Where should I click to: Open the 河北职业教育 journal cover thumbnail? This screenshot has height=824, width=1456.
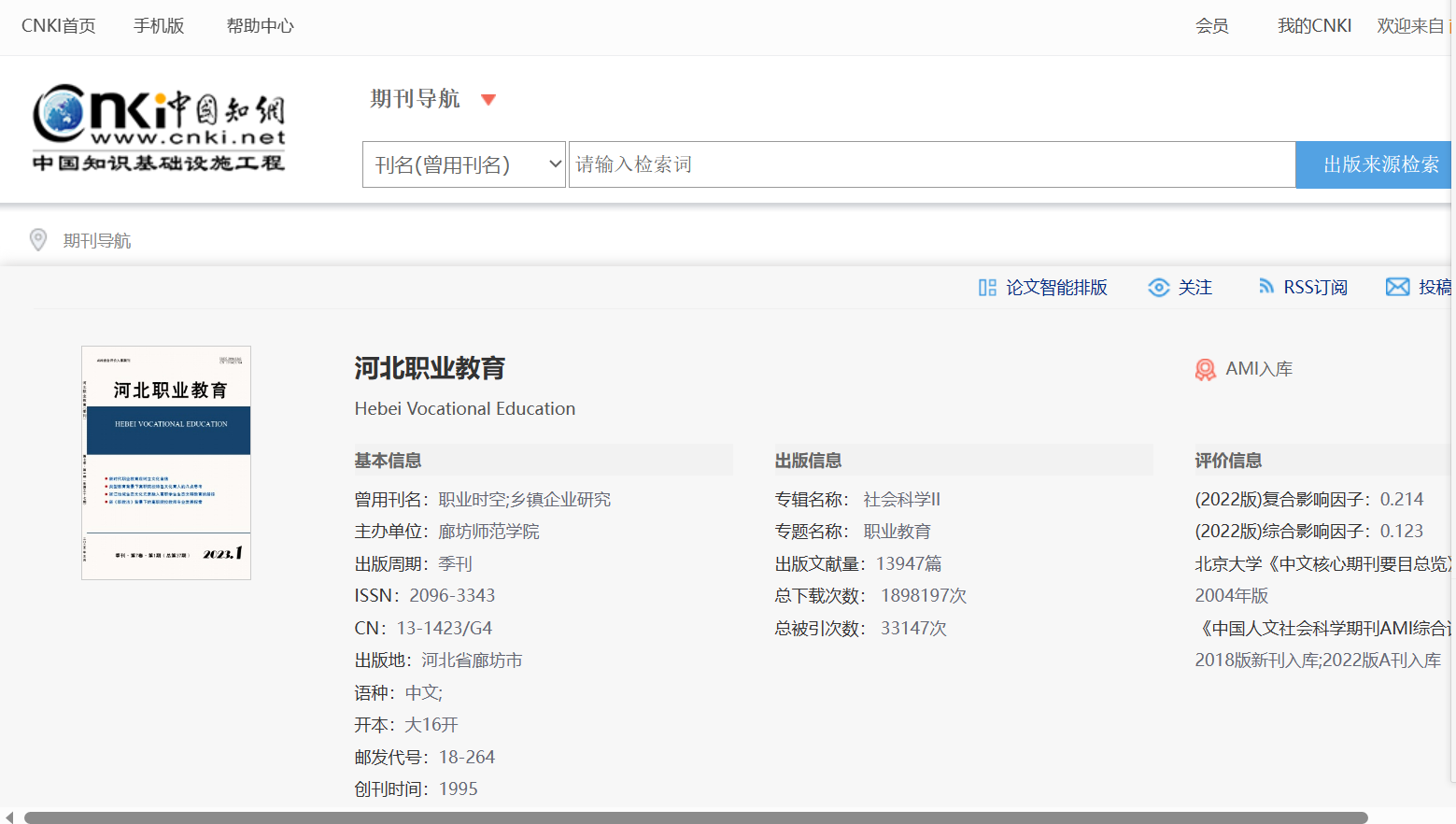(166, 462)
